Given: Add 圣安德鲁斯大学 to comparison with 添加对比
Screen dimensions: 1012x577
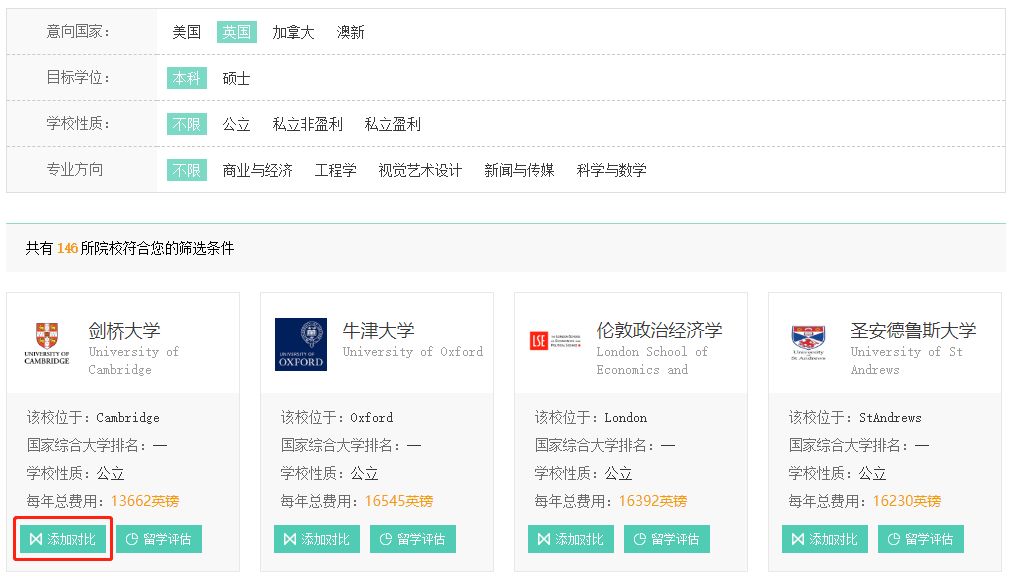Looking at the screenshot, I should click(825, 539).
